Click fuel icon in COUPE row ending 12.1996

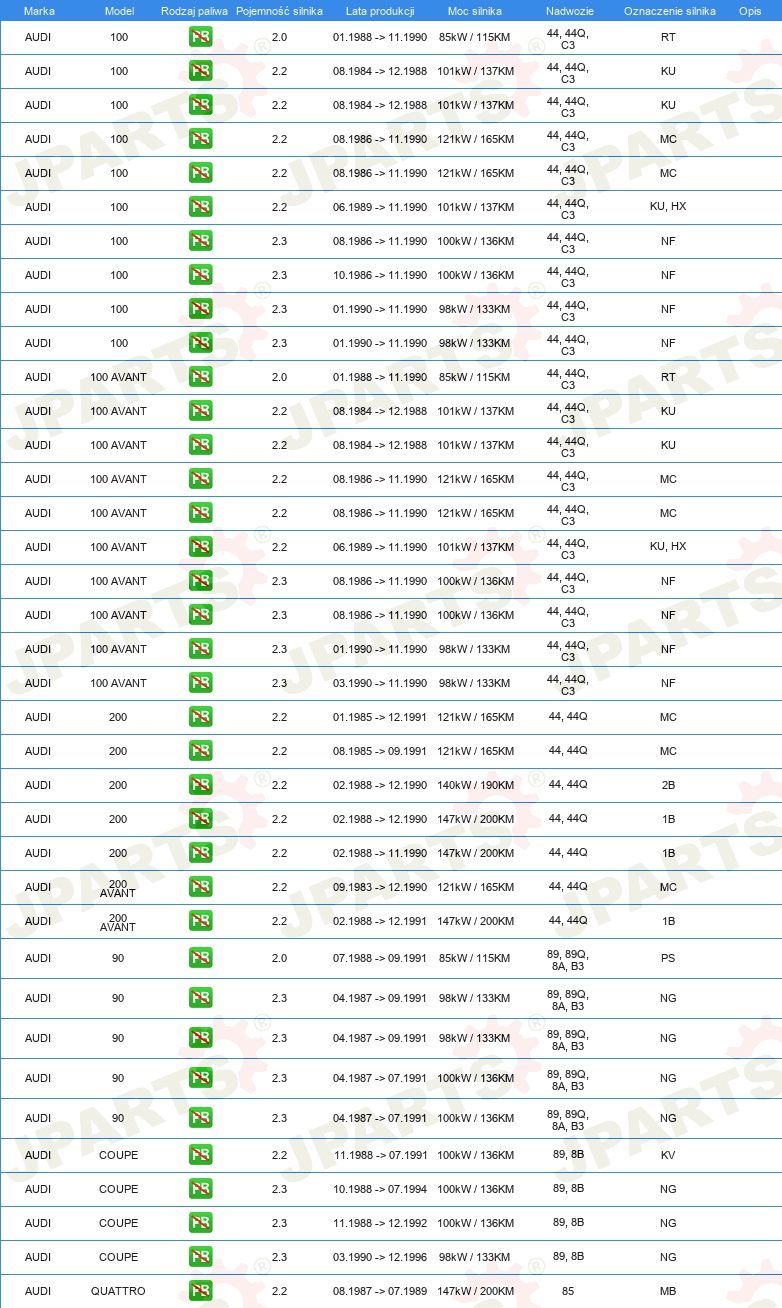point(200,1257)
